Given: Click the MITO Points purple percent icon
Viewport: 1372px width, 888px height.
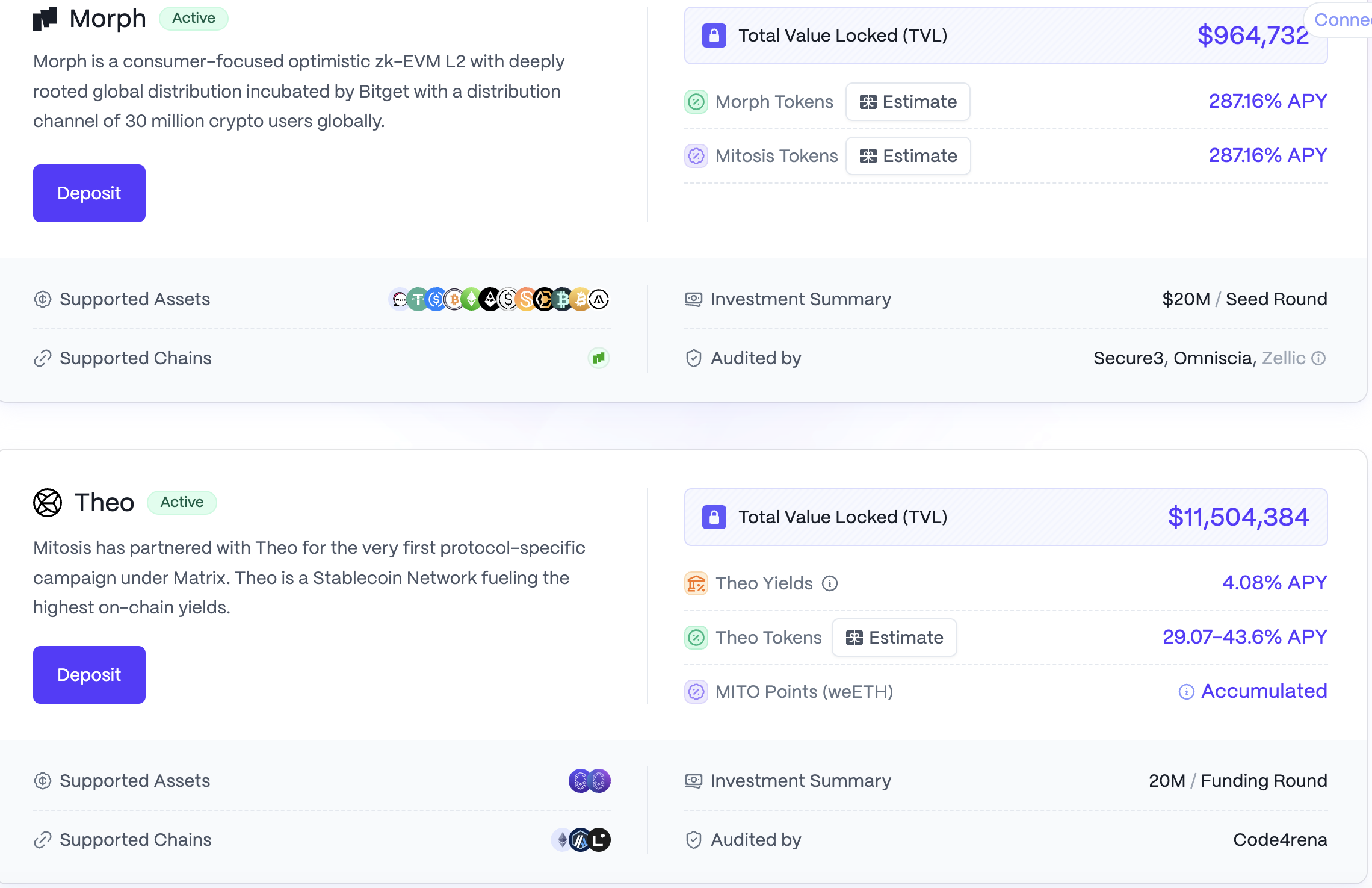Looking at the screenshot, I should tap(696, 692).
